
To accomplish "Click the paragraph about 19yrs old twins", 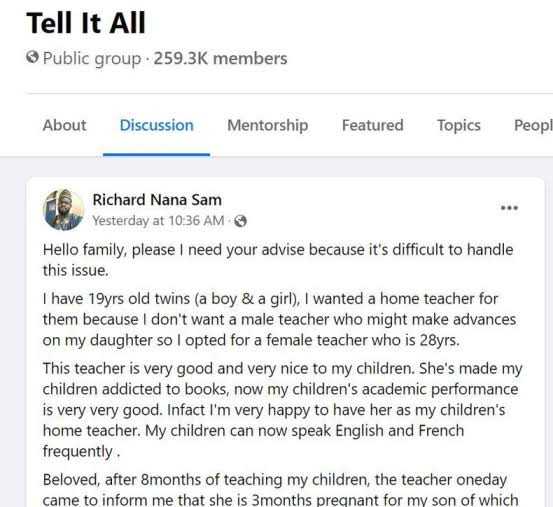I will (x=279, y=319).
